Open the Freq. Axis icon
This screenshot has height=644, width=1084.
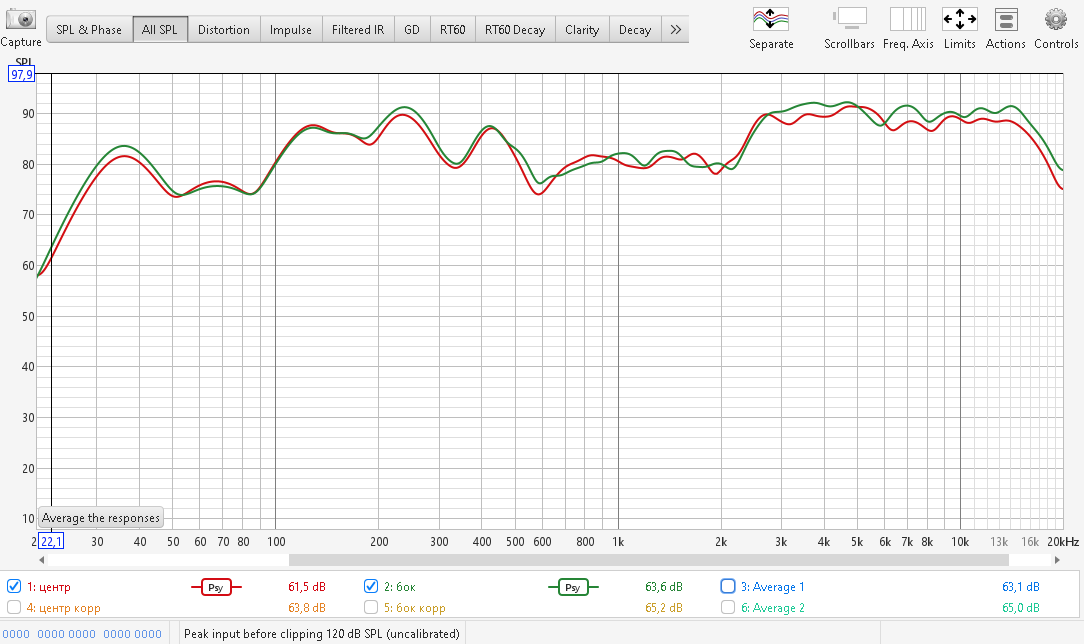click(908, 19)
